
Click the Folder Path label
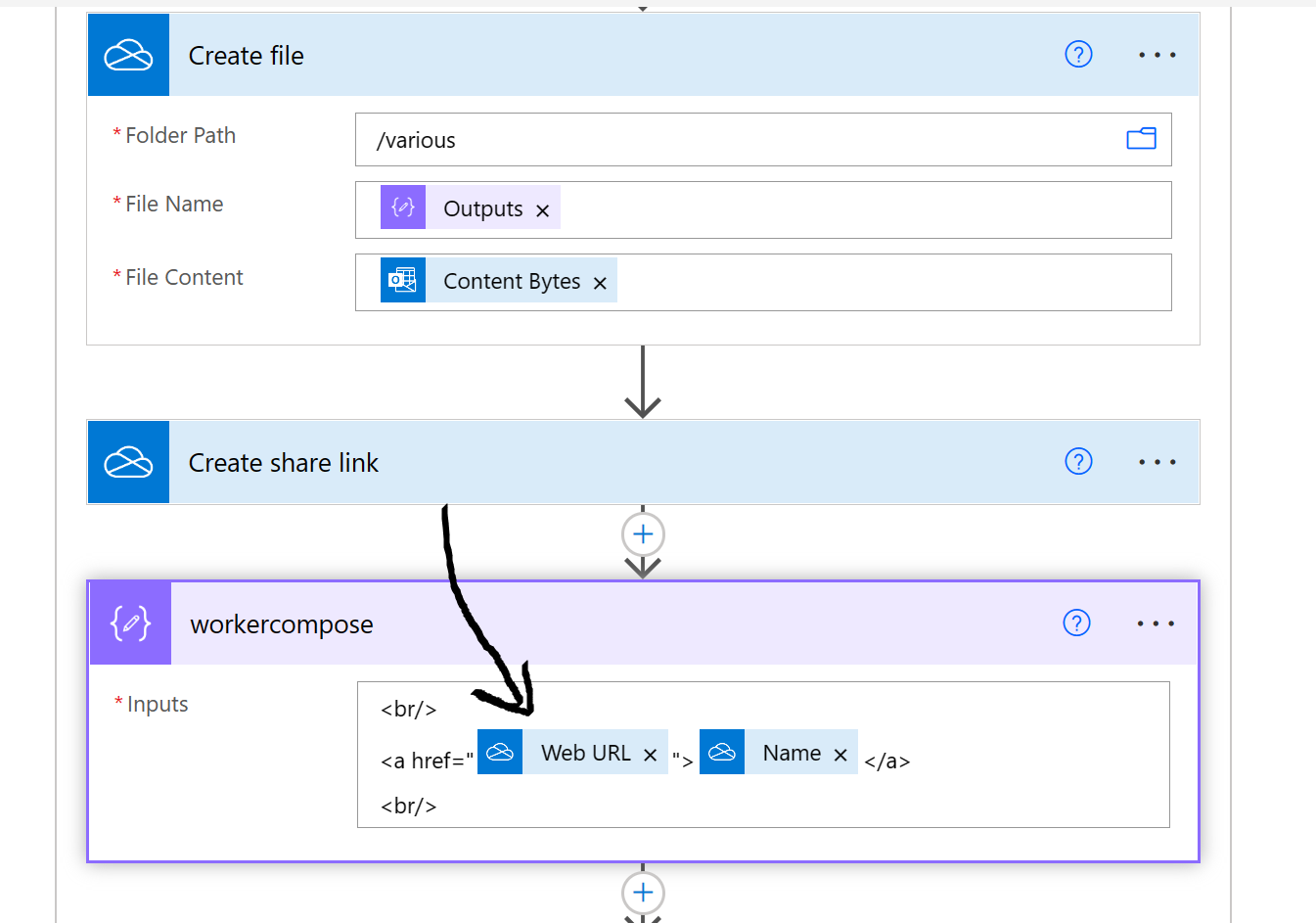coord(181,135)
